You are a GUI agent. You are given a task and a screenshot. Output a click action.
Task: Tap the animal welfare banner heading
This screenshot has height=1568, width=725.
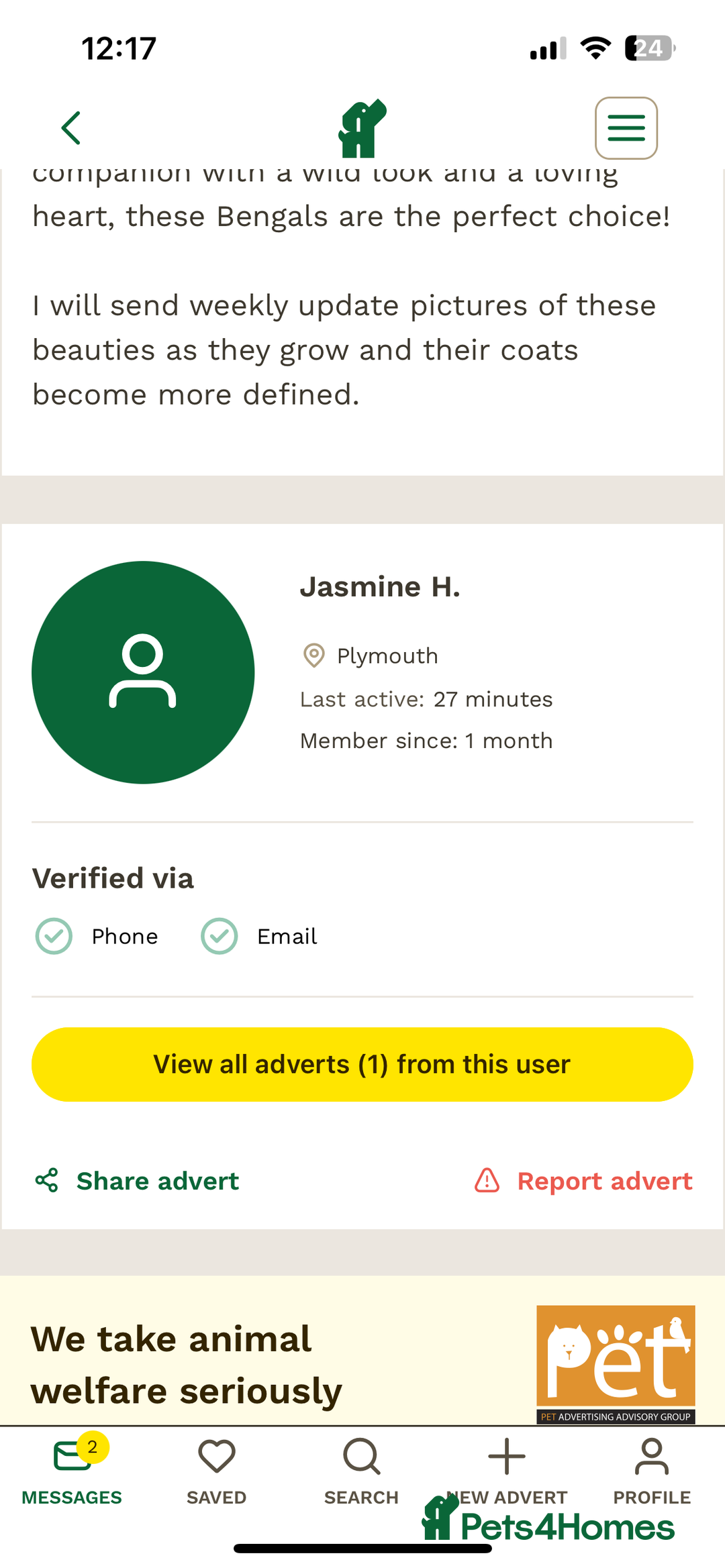(x=187, y=1365)
